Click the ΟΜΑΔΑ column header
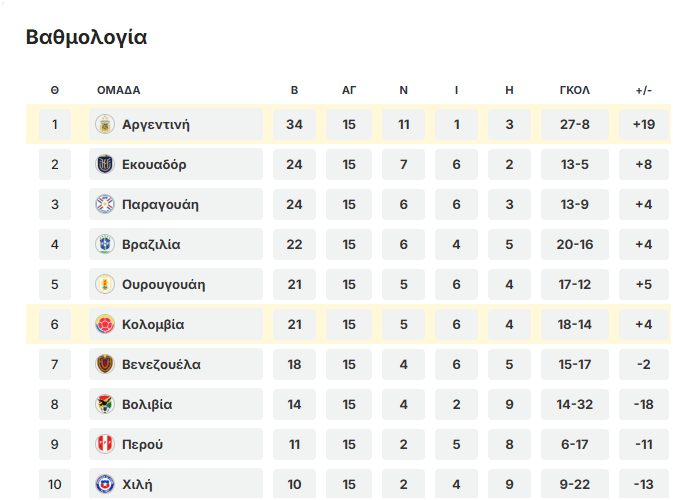673x500 pixels. [118, 90]
